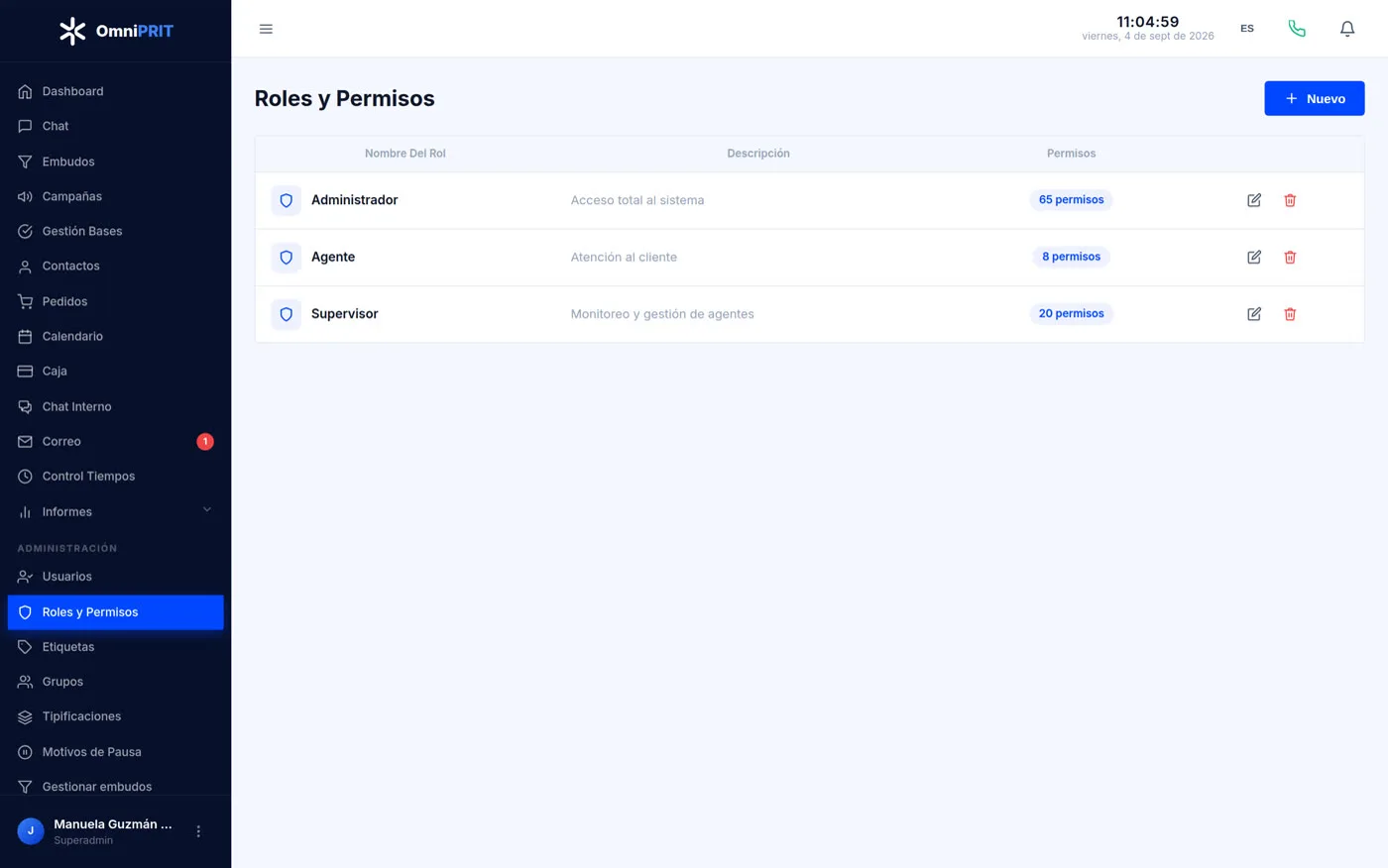
Task: Edit the Administrador role
Action: [1254, 200]
